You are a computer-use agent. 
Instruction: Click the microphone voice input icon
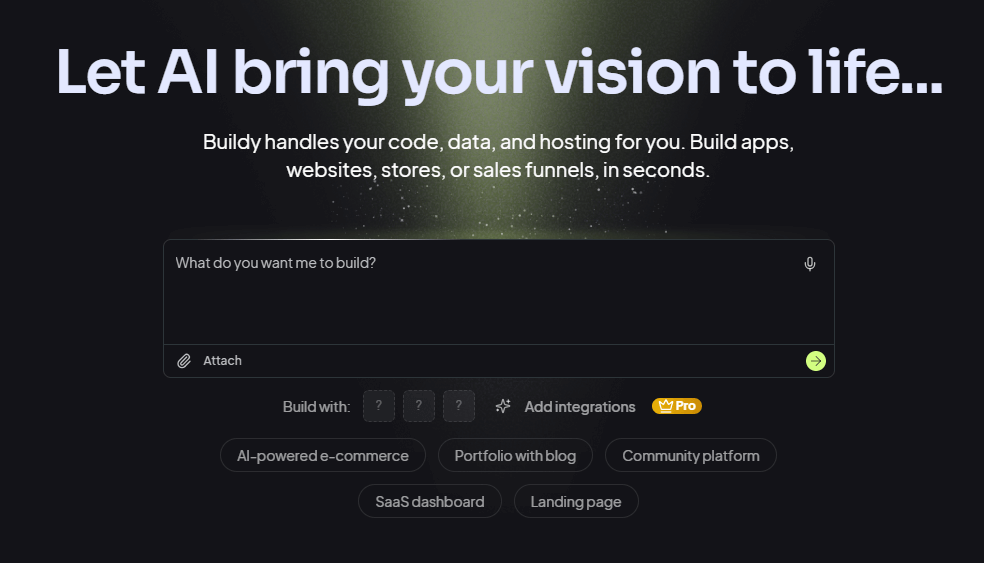click(810, 264)
